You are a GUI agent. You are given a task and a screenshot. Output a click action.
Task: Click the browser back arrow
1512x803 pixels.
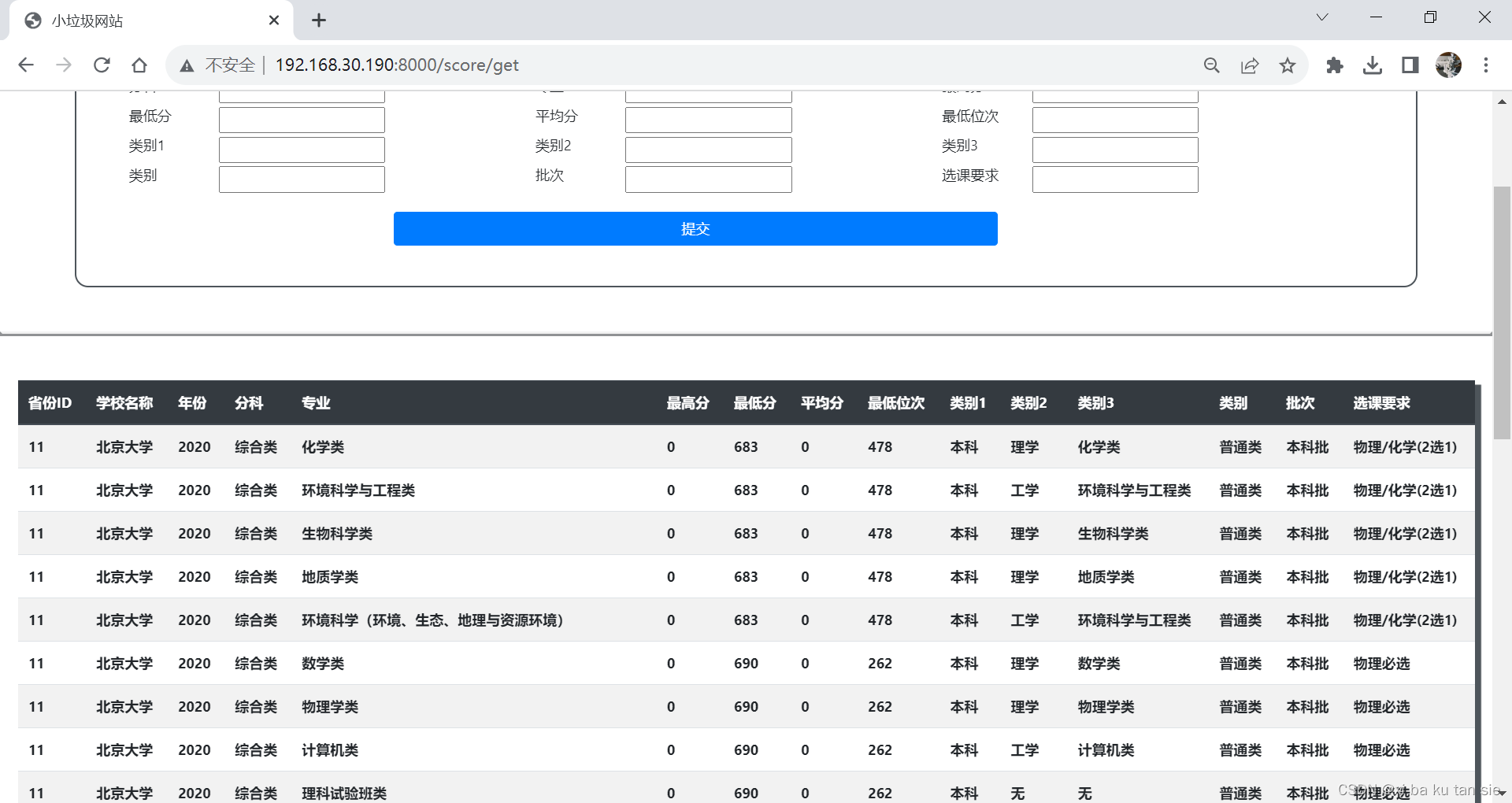coord(26,65)
